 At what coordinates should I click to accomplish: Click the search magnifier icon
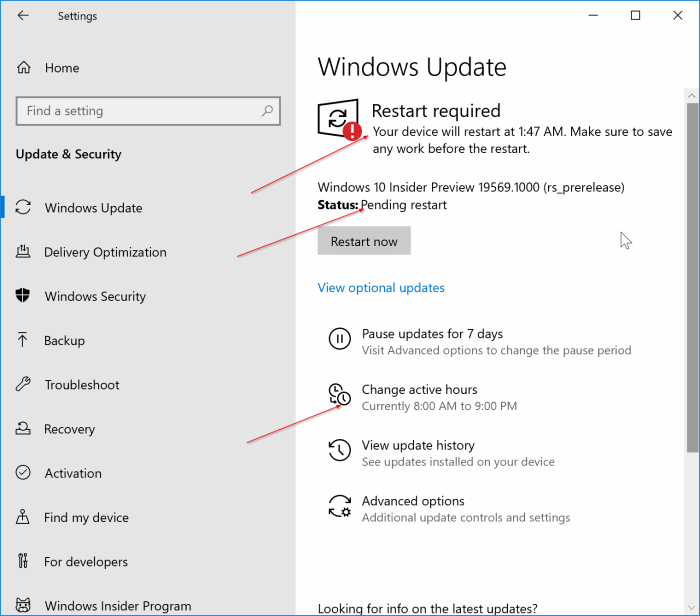coord(267,110)
